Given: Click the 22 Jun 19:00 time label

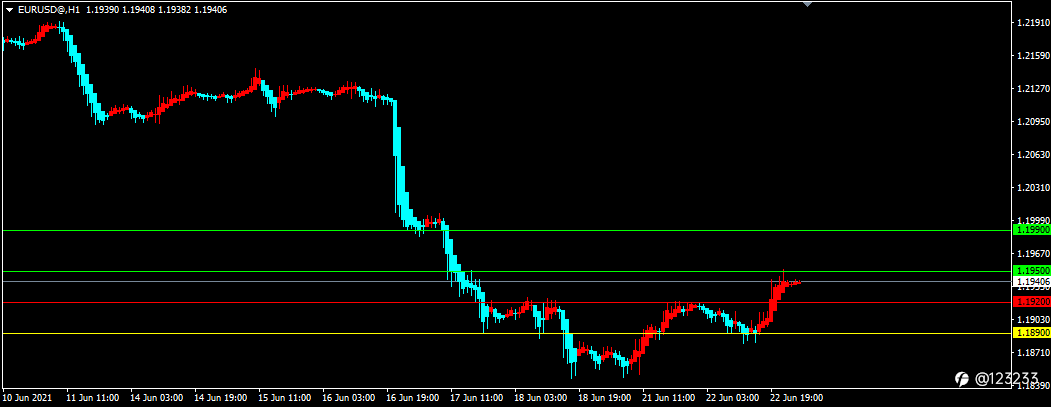Looking at the screenshot, I should 796,398.
